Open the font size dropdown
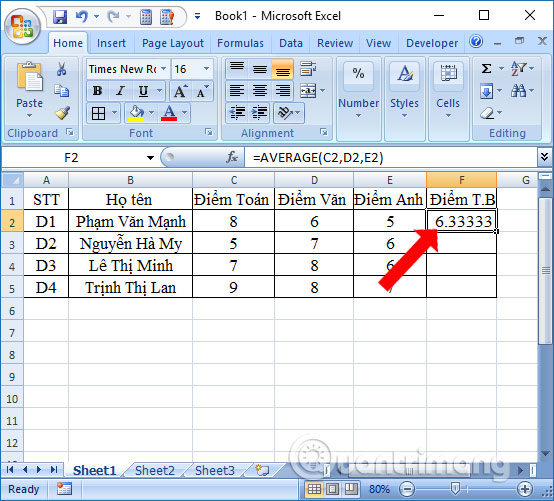 [x=206, y=69]
